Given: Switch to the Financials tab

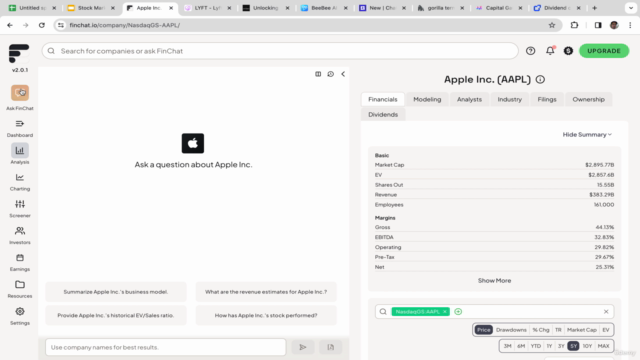Looking at the screenshot, I should pyautogui.click(x=382, y=100).
